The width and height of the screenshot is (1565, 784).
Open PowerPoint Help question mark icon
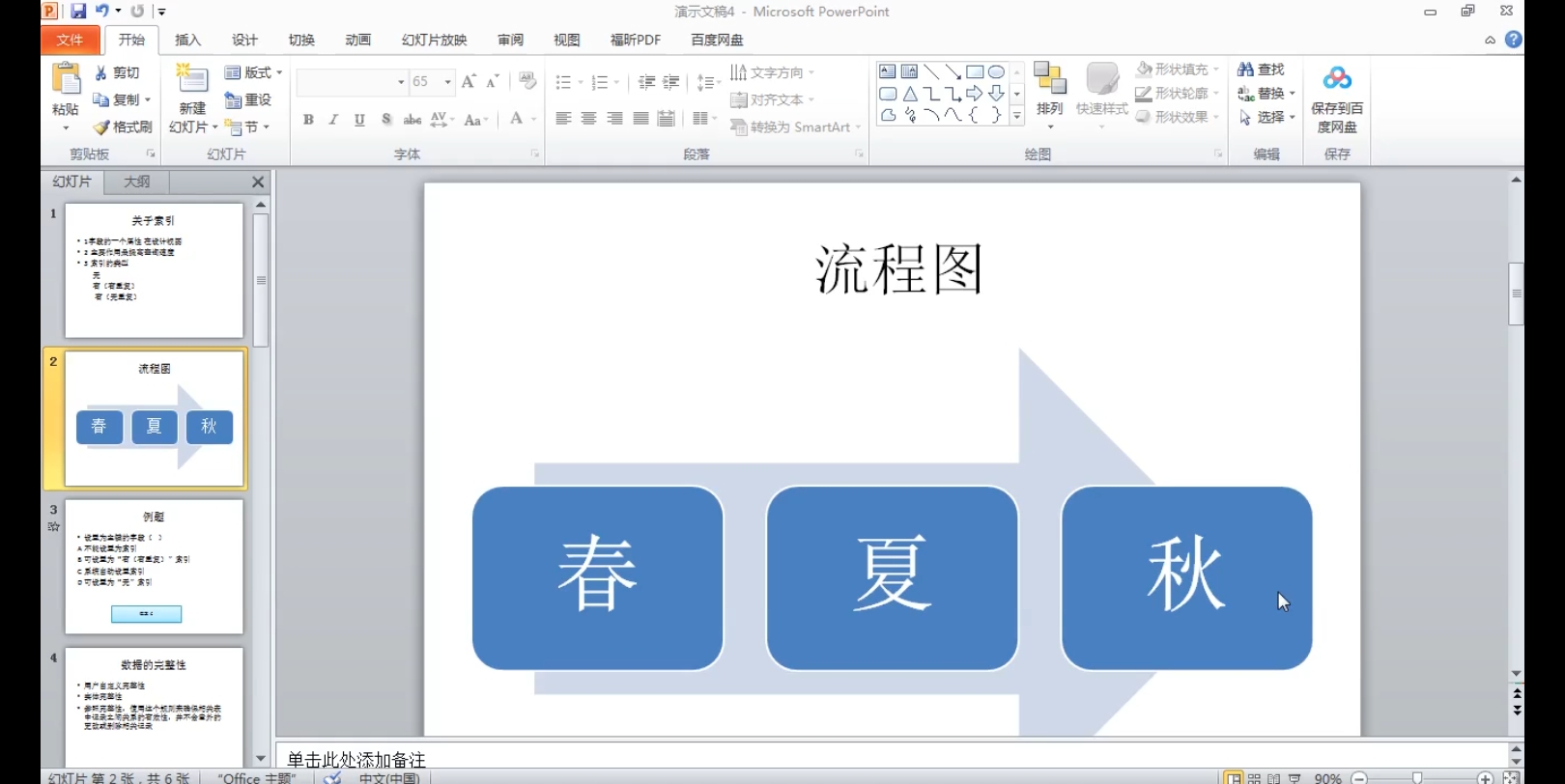(x=1514, y=40)
